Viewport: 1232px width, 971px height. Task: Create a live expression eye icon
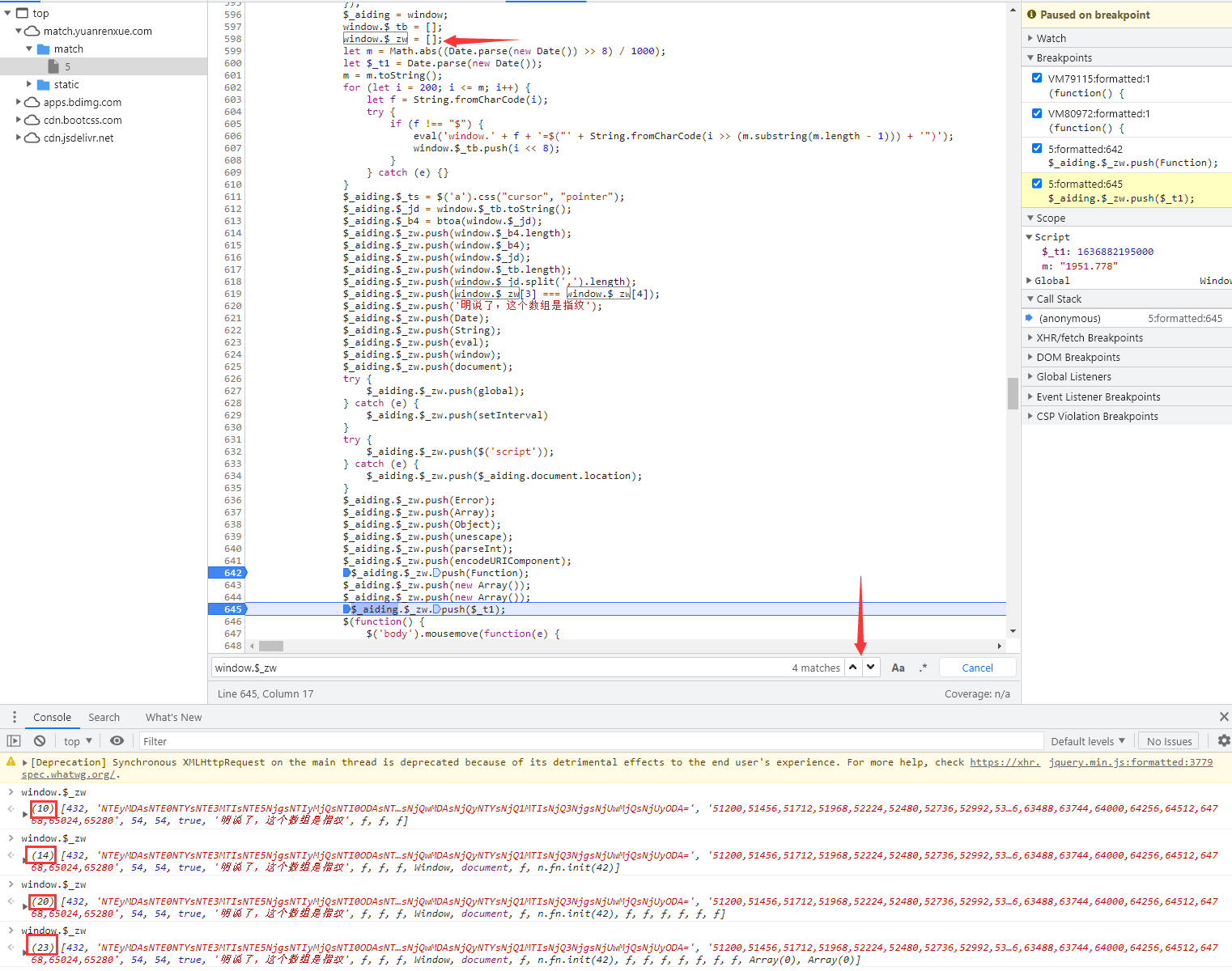117,741
